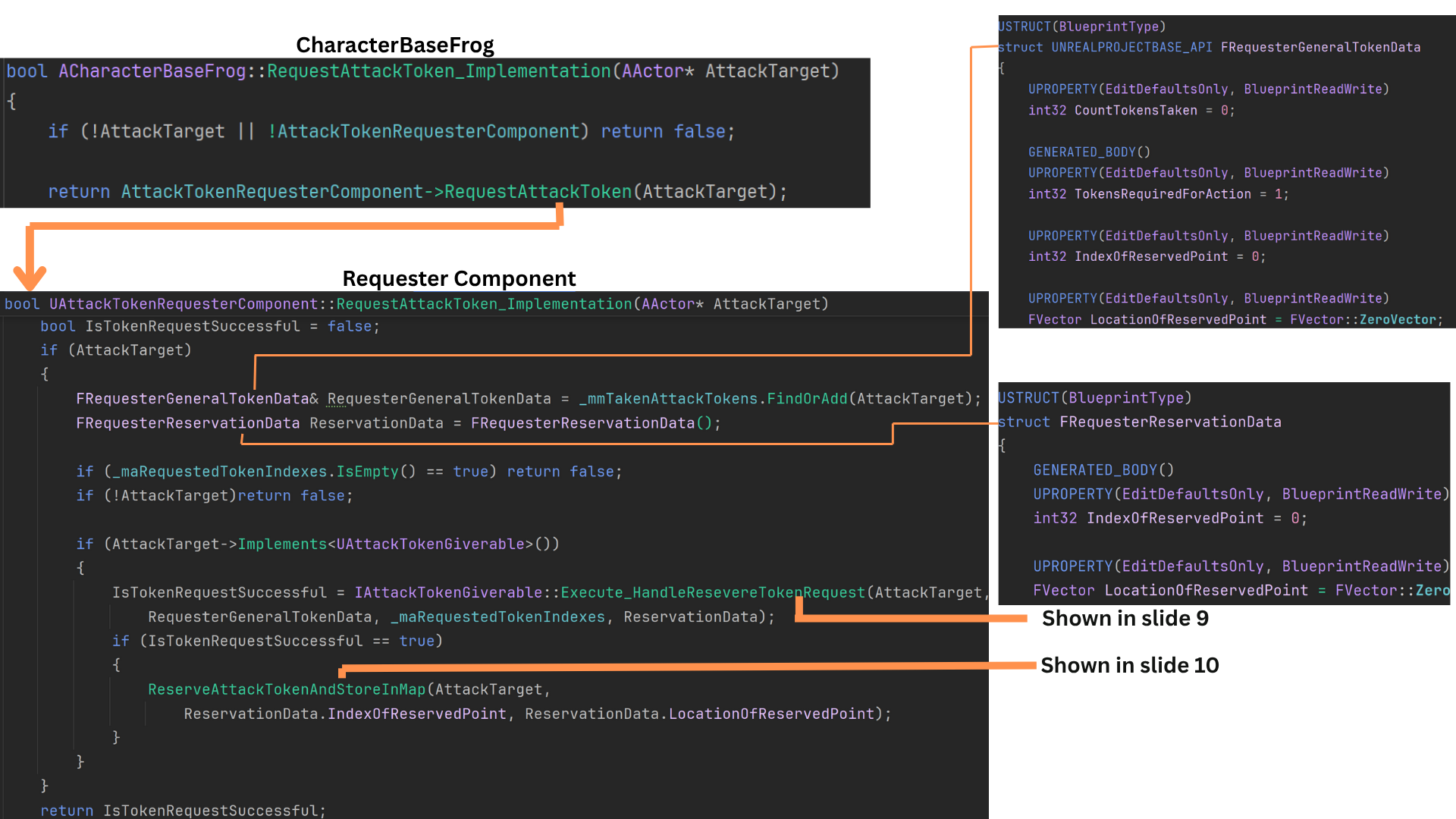Click the CharacterBaseFrog heading
This screenshot has width=1456, height=819.
coord(394,45)
